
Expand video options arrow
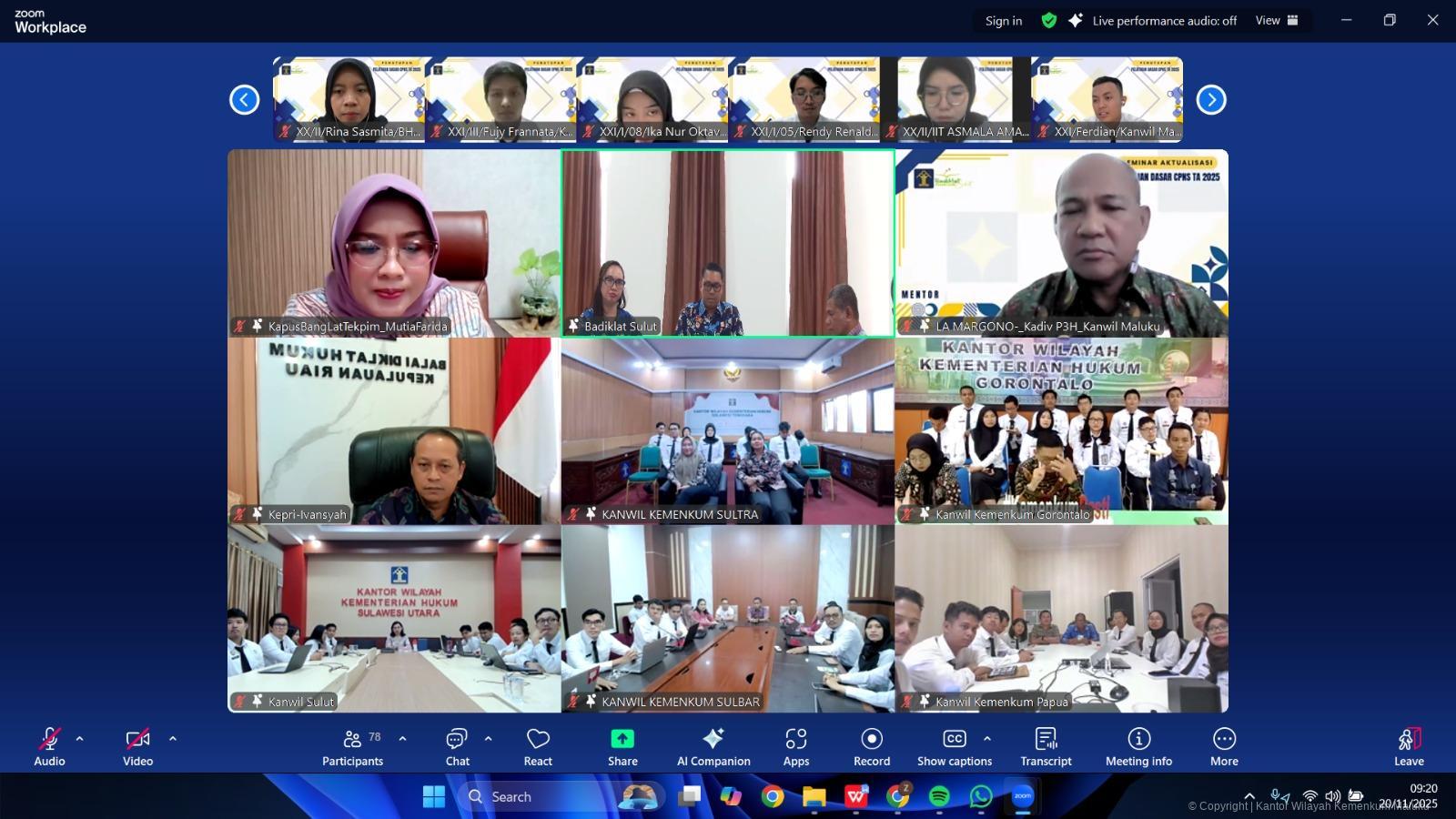pyautogui.click(x=173, y=739)
